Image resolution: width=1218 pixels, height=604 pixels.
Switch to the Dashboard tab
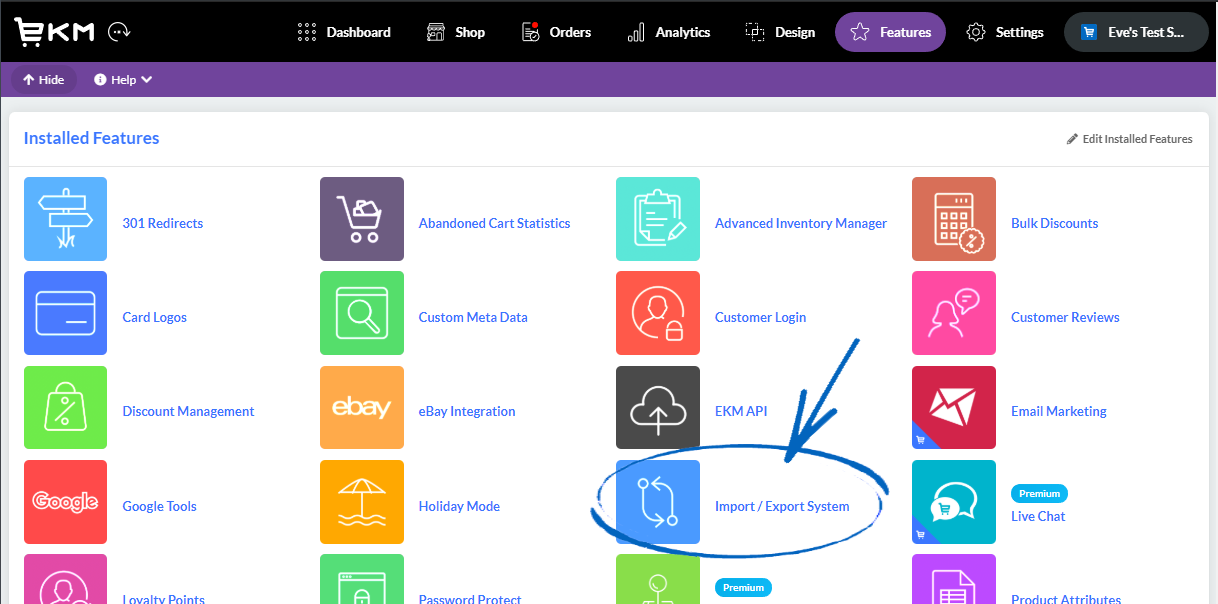[x=344, y=32]
